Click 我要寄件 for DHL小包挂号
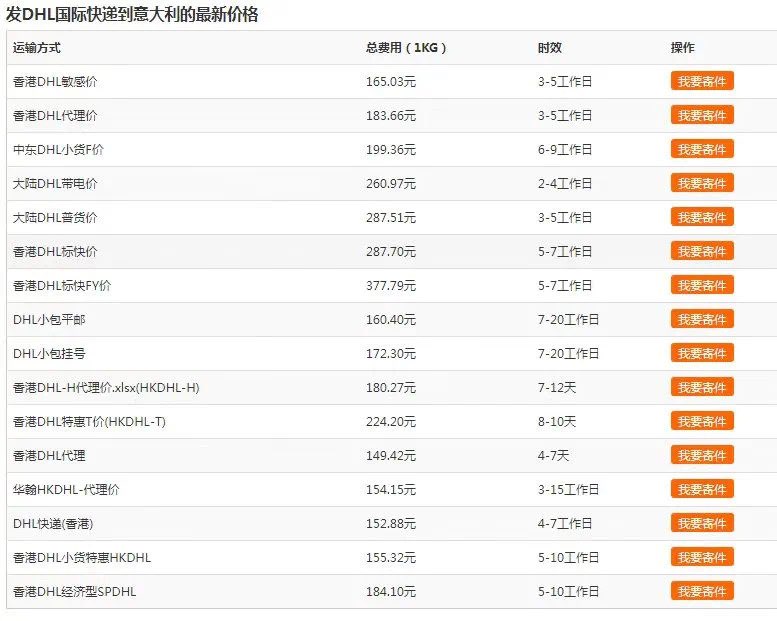Viewport: 777px width, 621px height. [x=702, y=353]
